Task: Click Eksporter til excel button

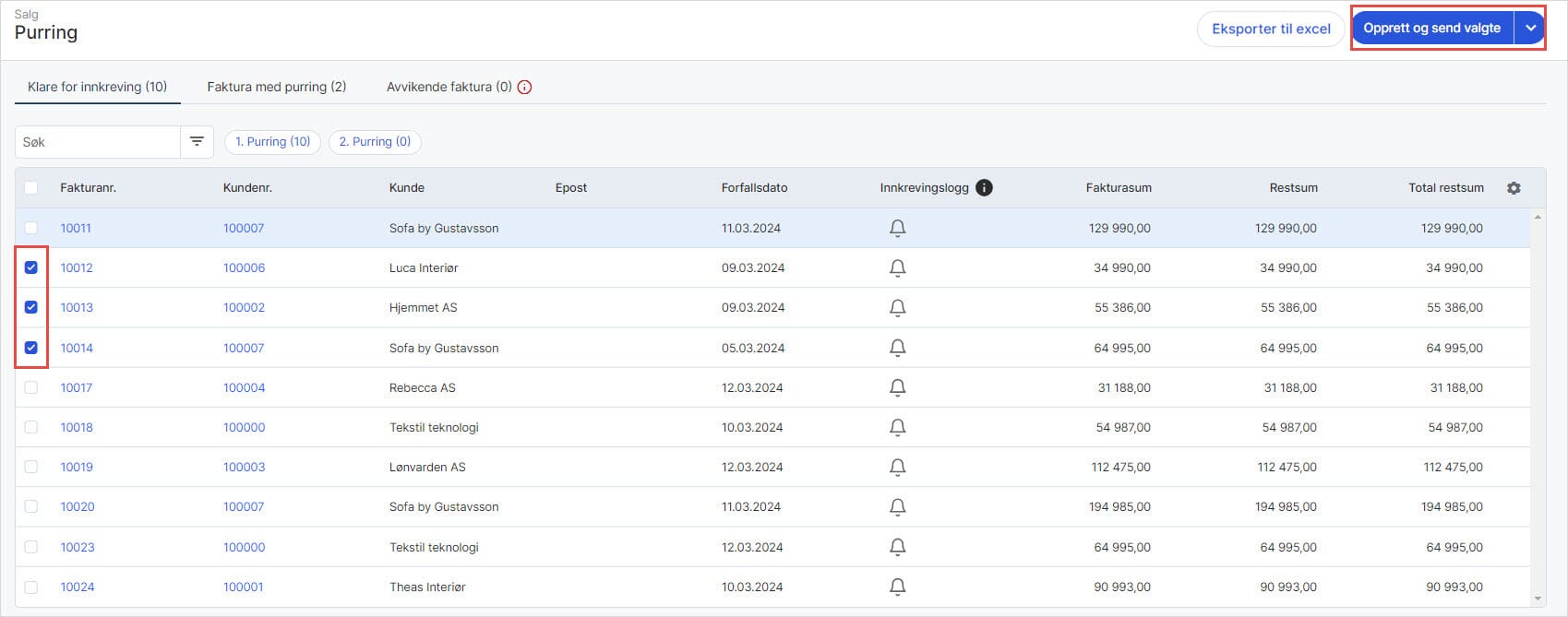Action: (x=1271, y=29)
